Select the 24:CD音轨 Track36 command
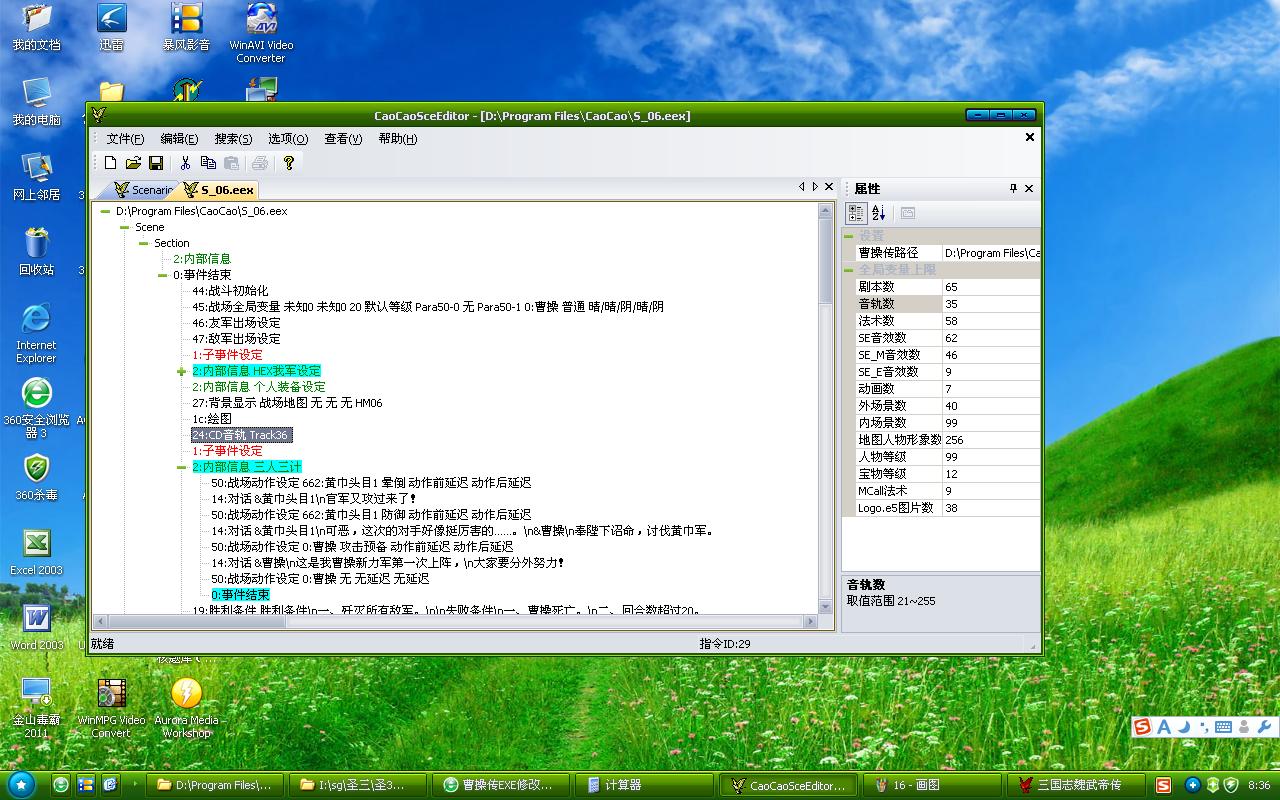The image size is (1280, 800). pos(241,435)
